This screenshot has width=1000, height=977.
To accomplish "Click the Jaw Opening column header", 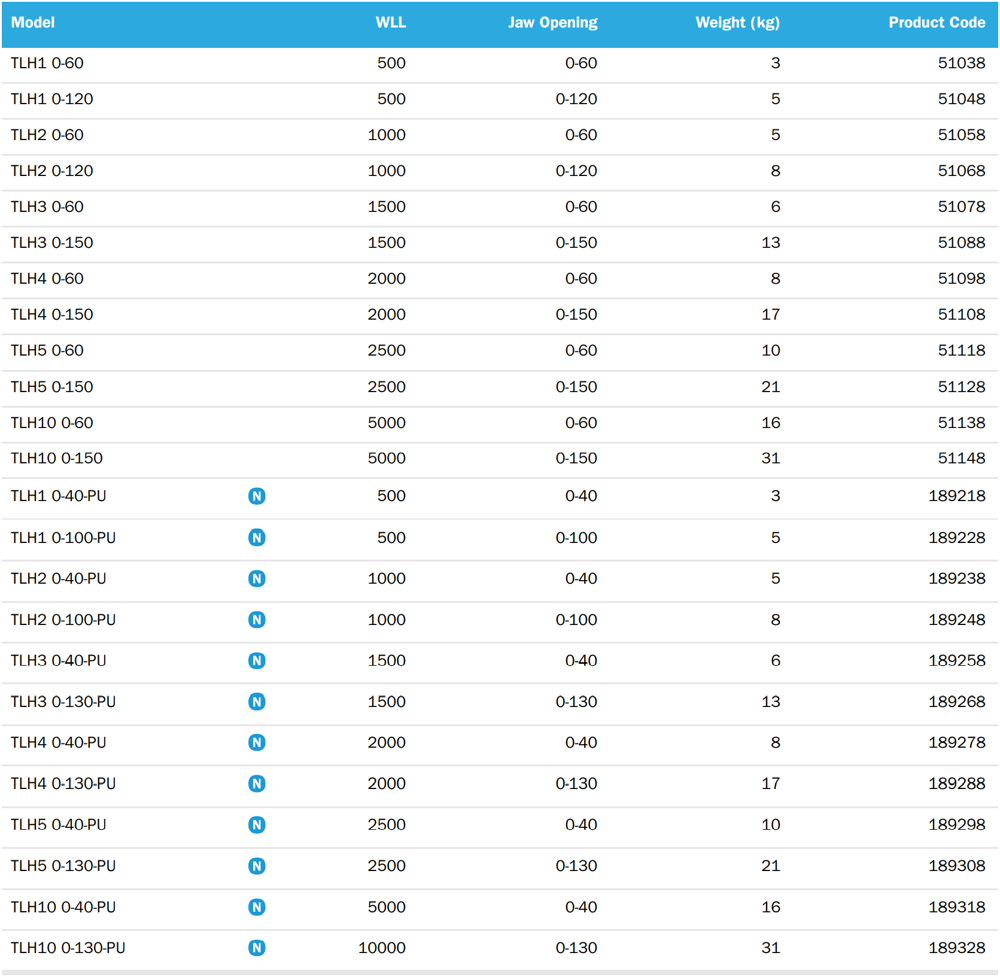I will pos(553,23).
